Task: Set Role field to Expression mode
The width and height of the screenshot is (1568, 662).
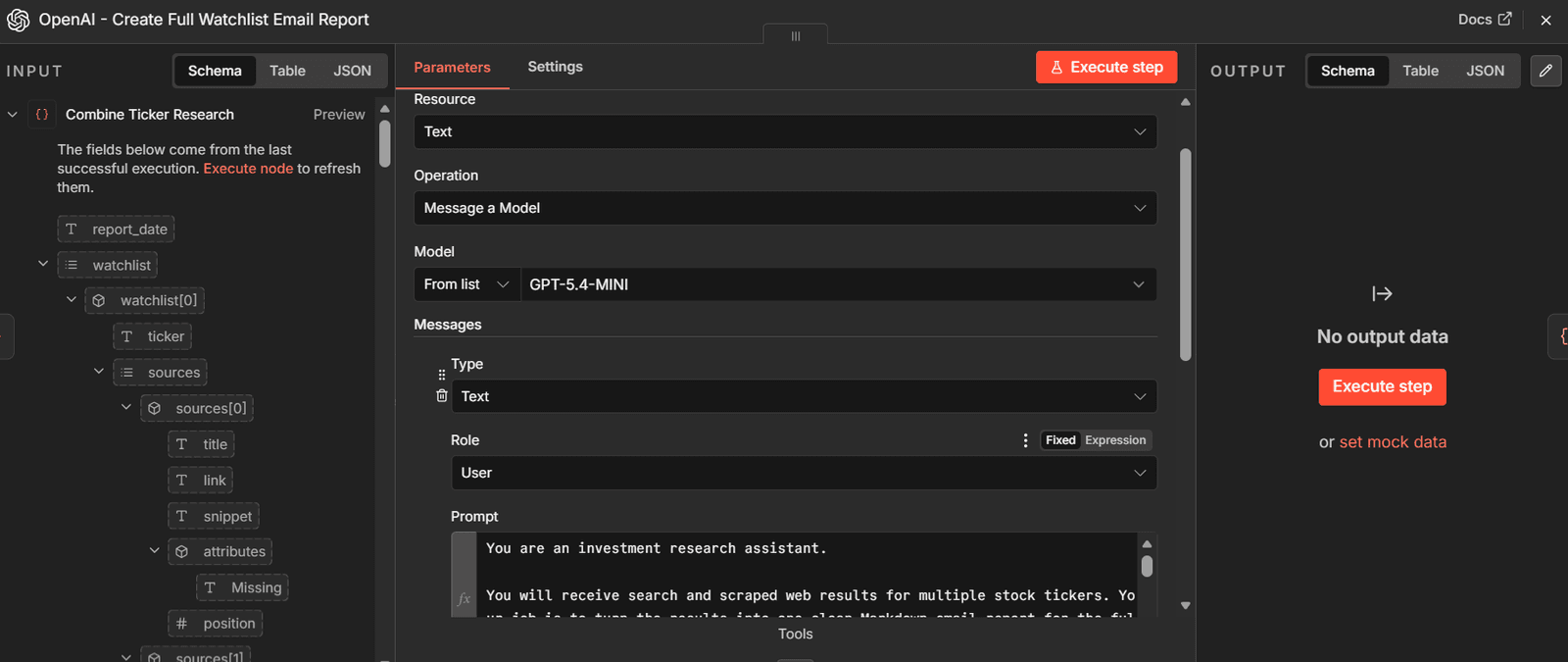Action: click(1115, 440)
